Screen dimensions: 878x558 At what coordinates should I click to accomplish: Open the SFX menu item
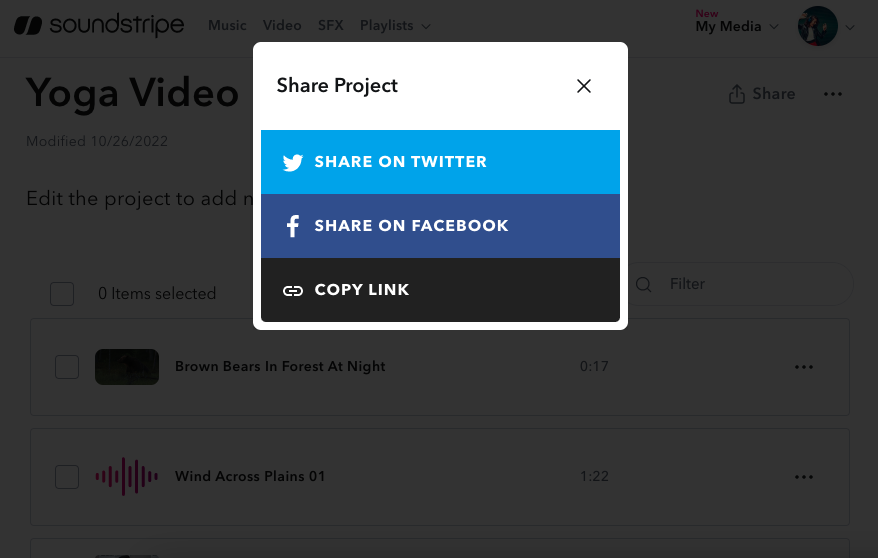tap(330, 26)
